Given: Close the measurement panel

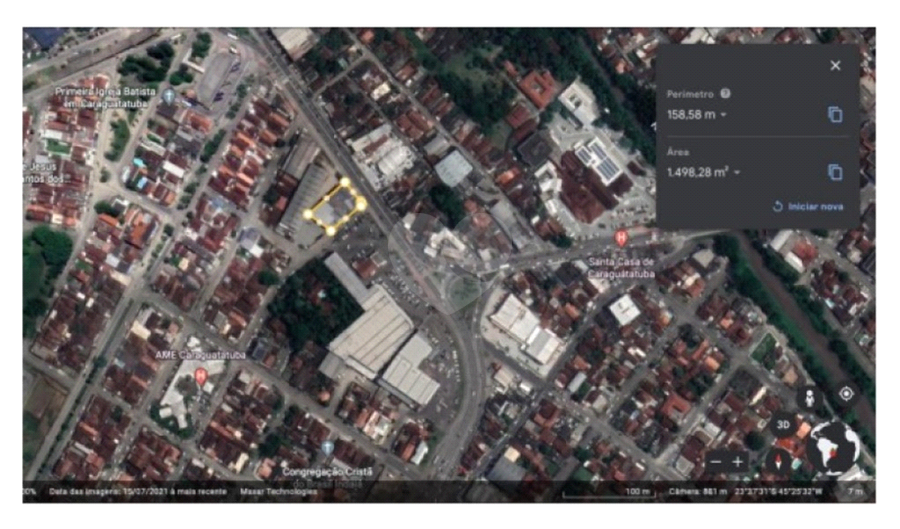Looking at the screenshot, I should [x=835, y=66].
